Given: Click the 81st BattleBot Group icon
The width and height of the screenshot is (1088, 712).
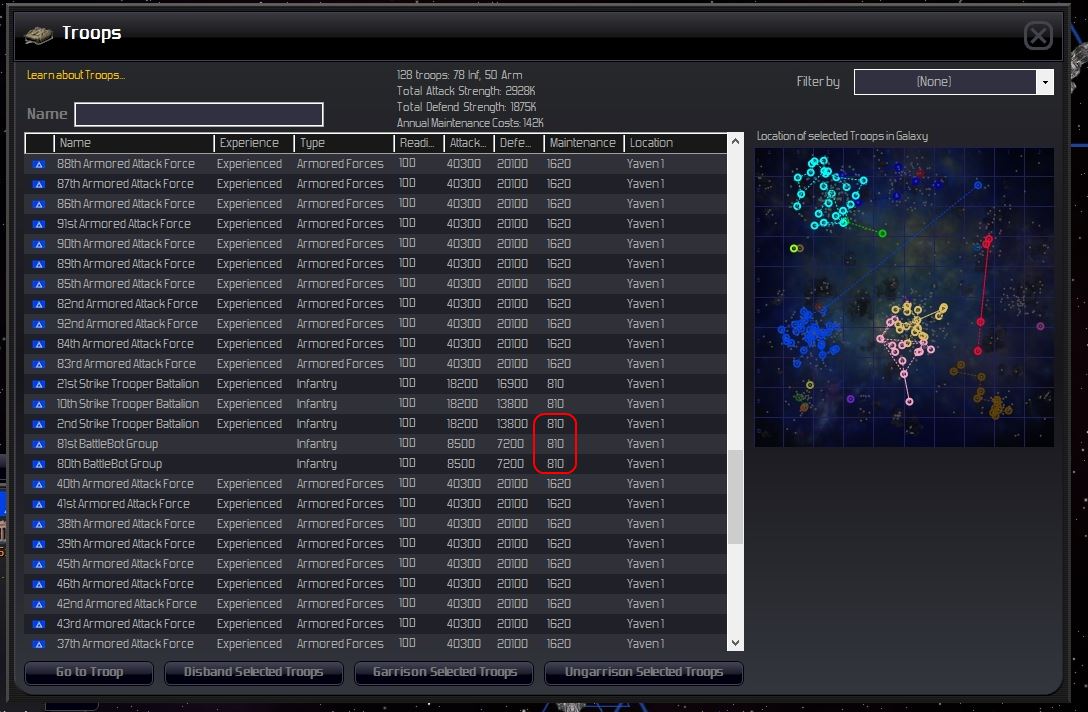Looking at the screenshot, I should point(39,444).
